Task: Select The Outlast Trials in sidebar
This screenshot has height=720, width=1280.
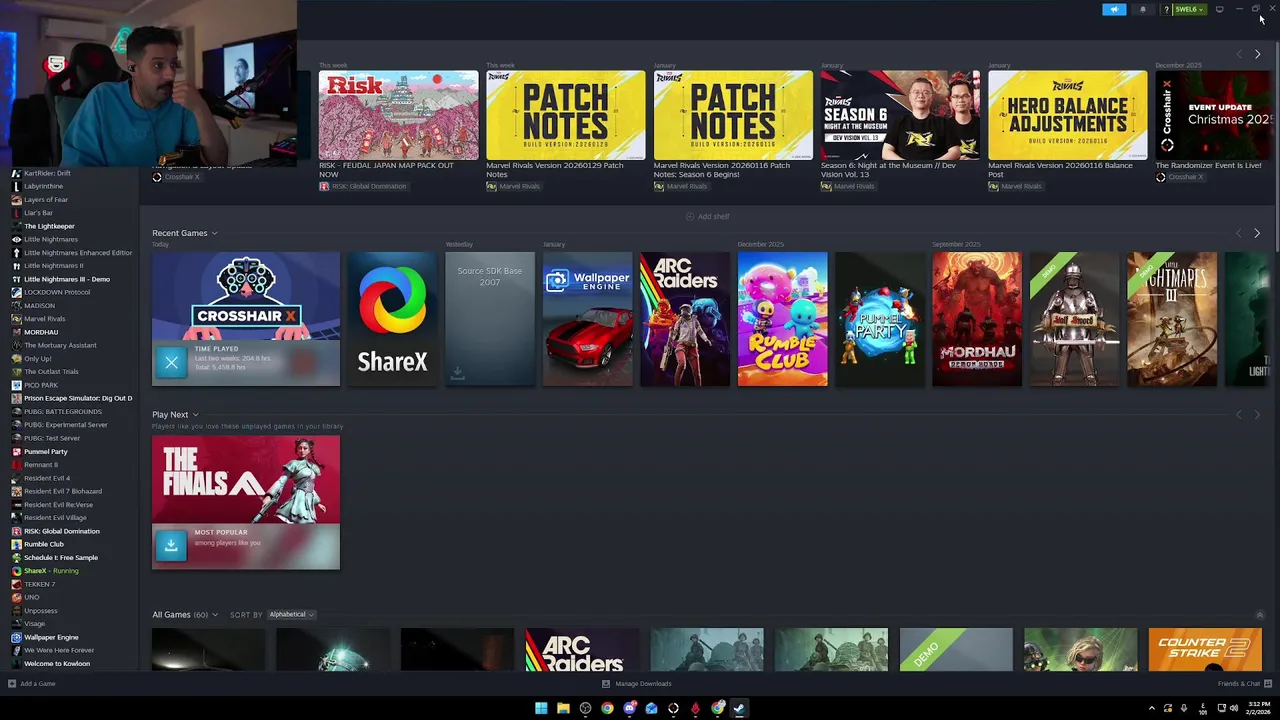Action: [51, 372]
